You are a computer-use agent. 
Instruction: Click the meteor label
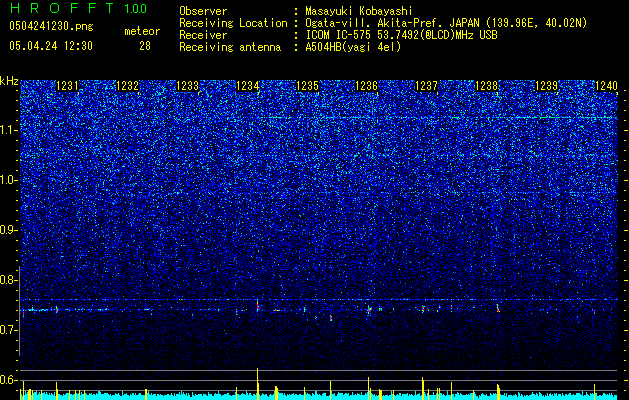pyautogui.click(x=142, y=31)
